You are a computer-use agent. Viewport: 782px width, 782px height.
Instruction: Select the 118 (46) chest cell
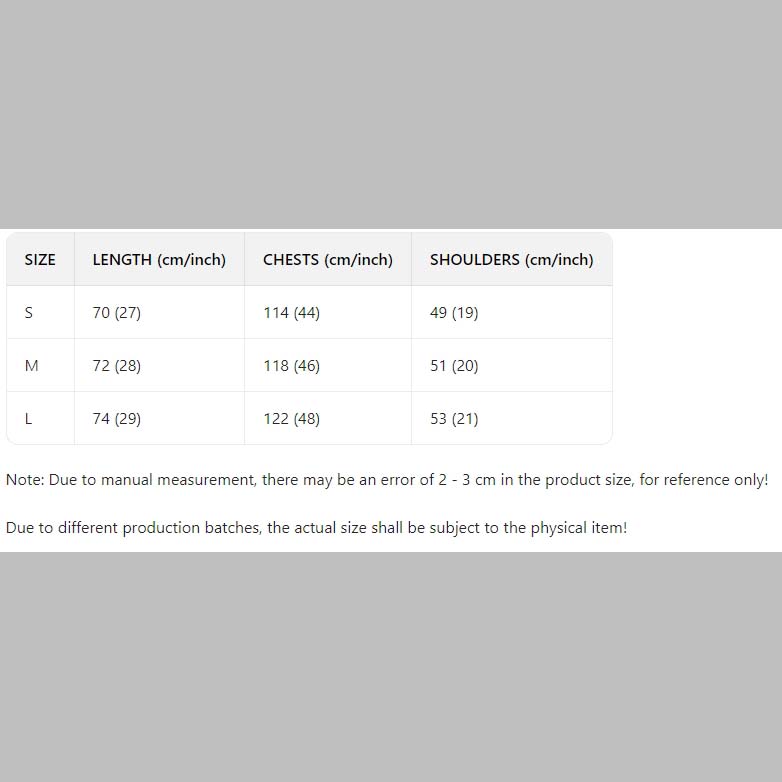point(291,366)
